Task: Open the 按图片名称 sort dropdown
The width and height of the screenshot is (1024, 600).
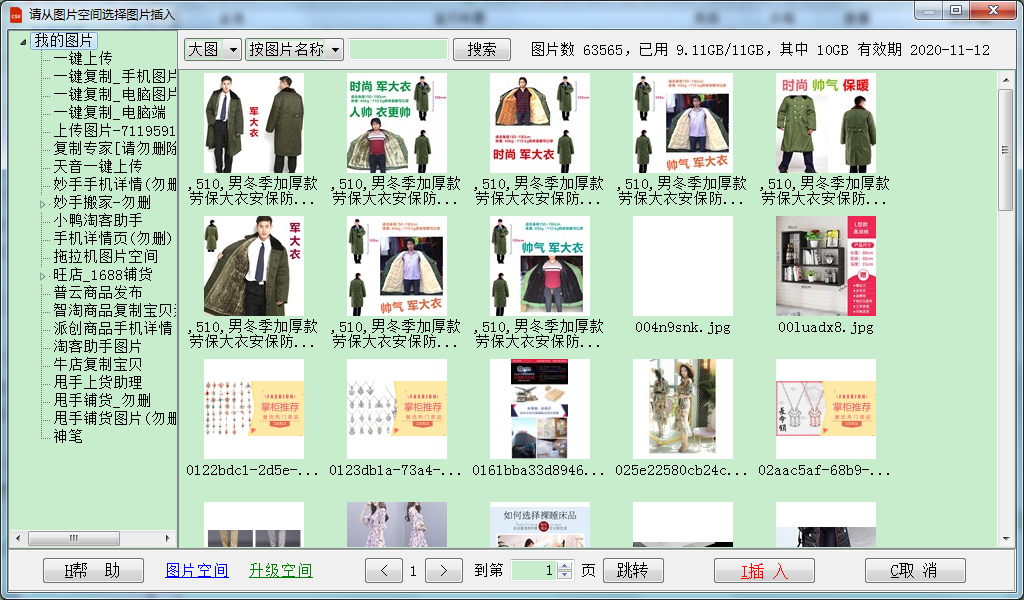Action: 294,50
